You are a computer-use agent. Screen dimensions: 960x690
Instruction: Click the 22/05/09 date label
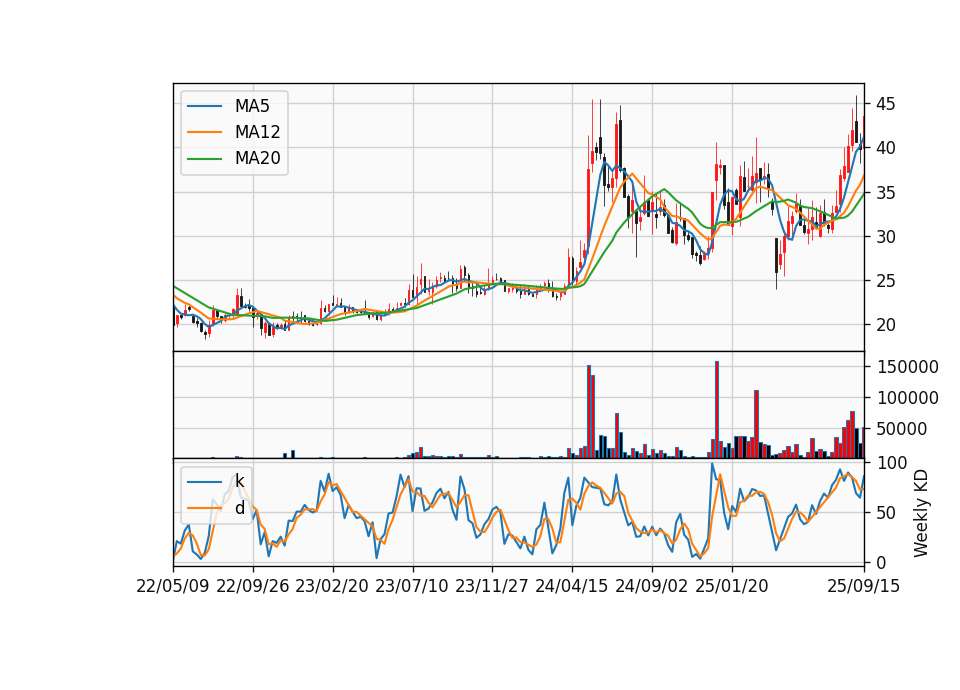pos(173,586)
